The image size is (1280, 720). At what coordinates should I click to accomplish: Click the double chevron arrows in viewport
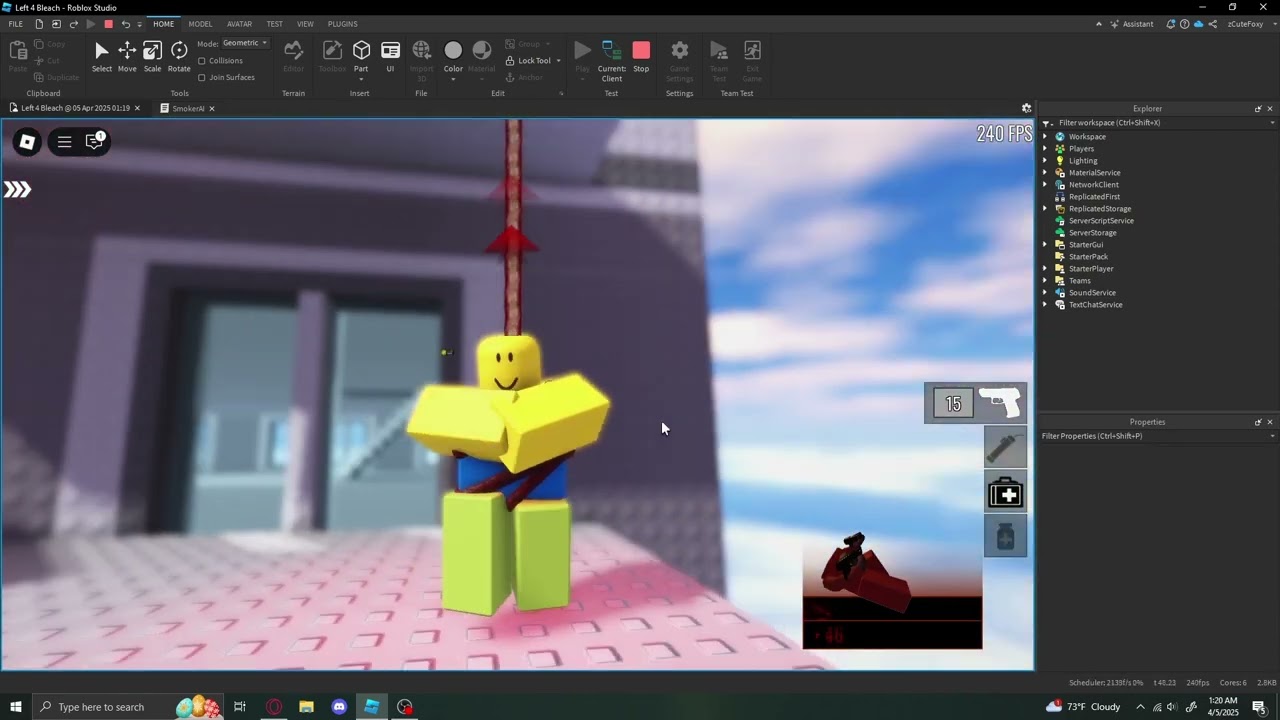point(17,189)
